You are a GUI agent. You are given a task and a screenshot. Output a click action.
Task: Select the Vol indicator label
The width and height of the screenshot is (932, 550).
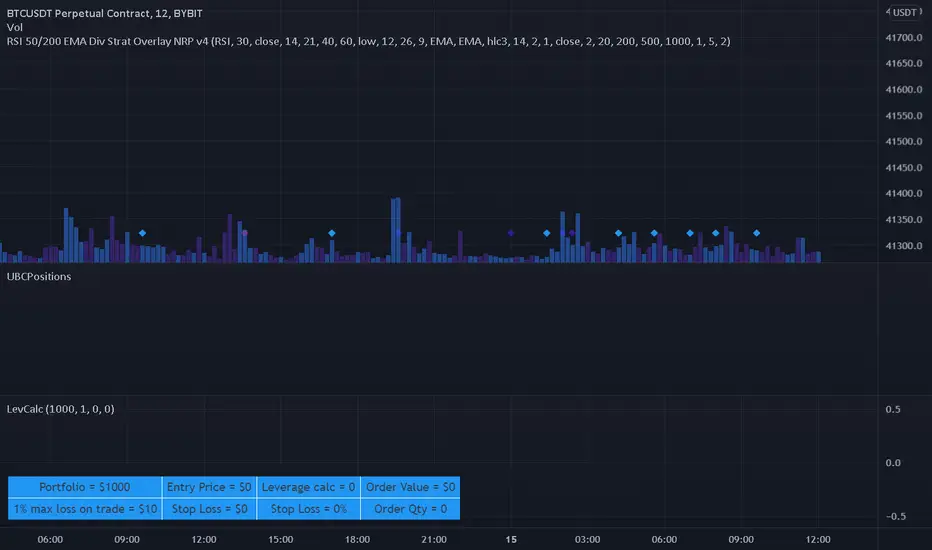[14, 27]
